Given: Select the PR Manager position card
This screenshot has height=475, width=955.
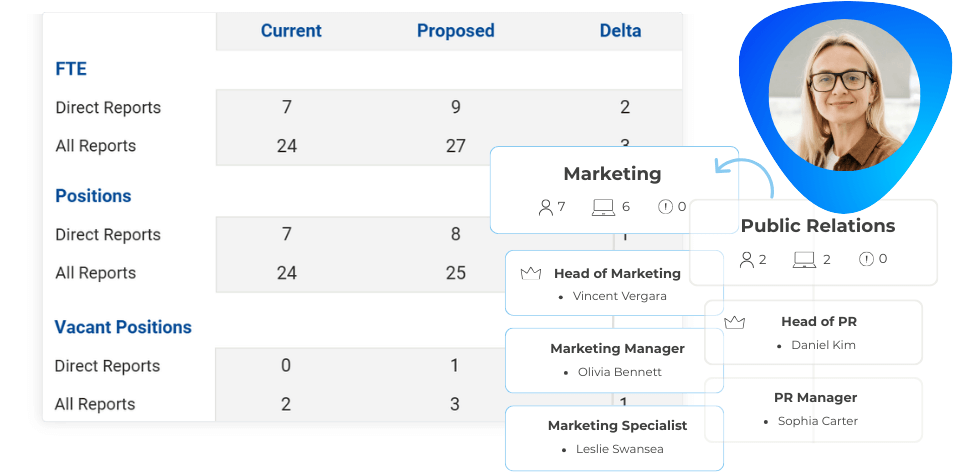Looking at the screenshot, I should pyautogui.click(x=815, y=409).
